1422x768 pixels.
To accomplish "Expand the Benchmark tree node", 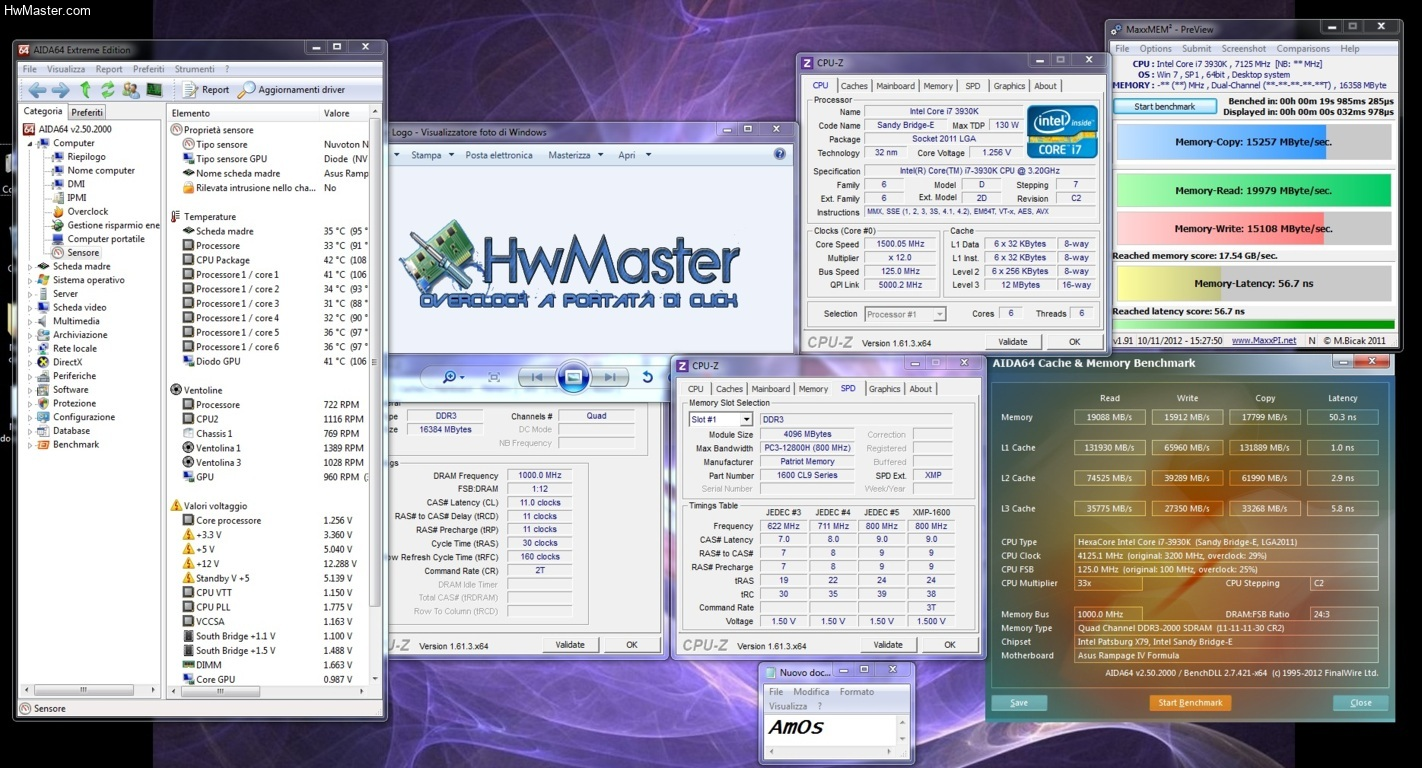I will pos(29,445).
